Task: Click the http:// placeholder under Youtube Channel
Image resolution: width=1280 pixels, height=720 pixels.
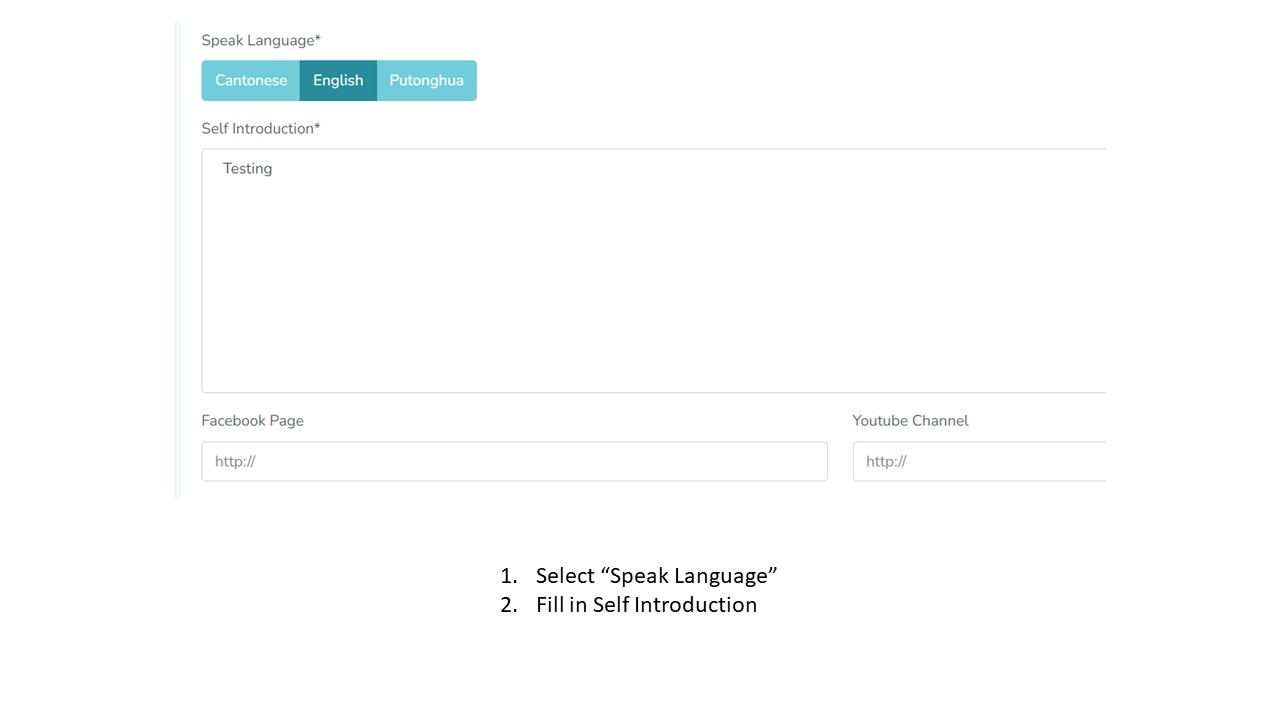Action: [886, 462]
